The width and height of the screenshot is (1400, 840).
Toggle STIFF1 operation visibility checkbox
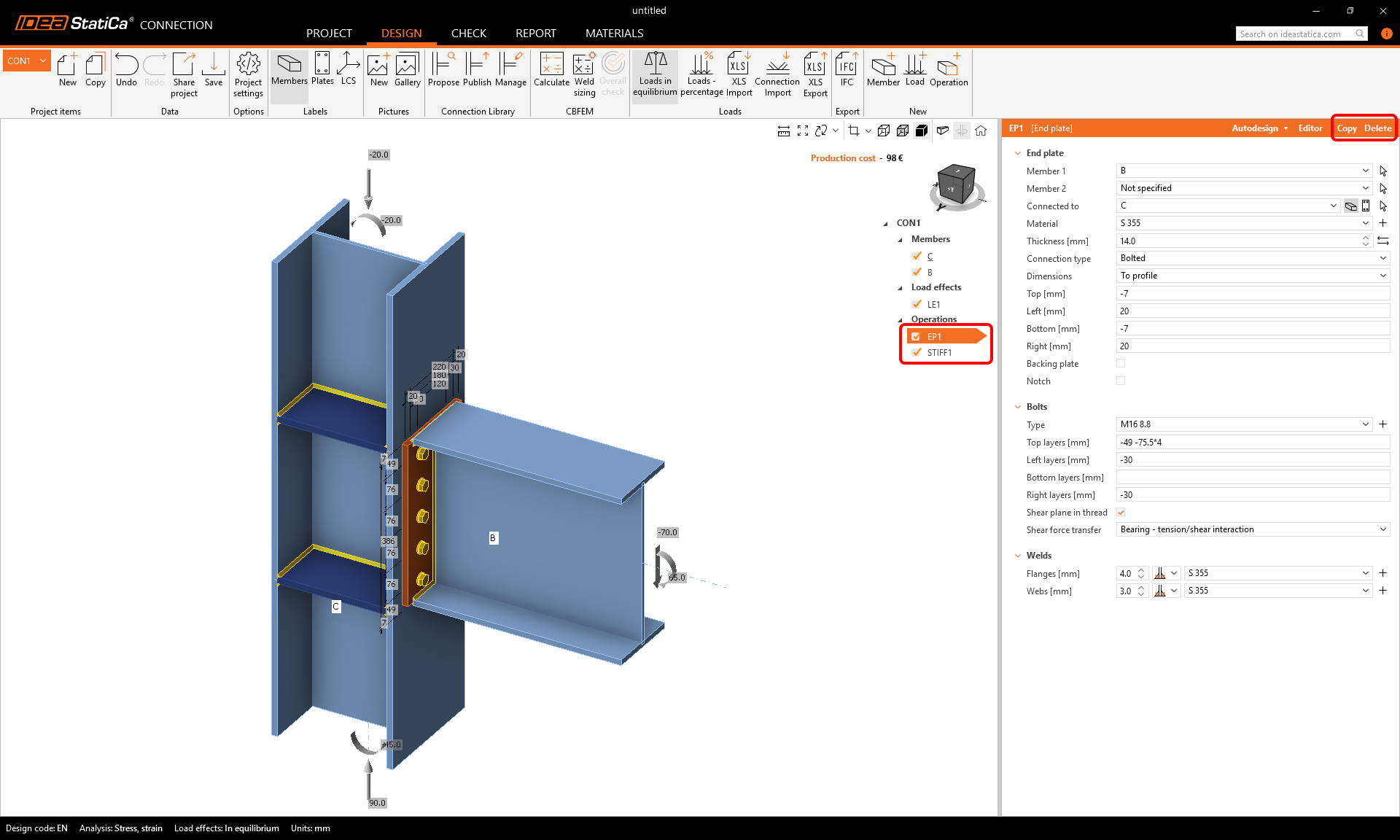point(917,352)
